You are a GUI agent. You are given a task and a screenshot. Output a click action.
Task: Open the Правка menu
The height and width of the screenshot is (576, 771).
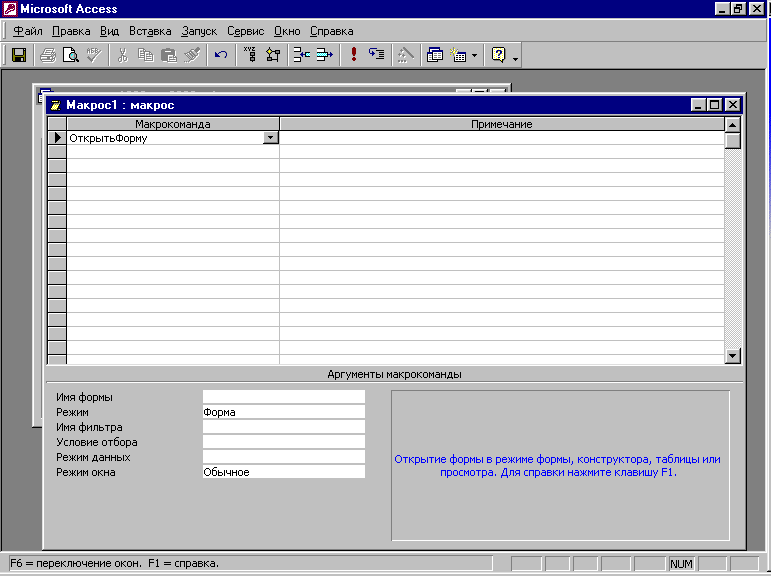[71, 31]
